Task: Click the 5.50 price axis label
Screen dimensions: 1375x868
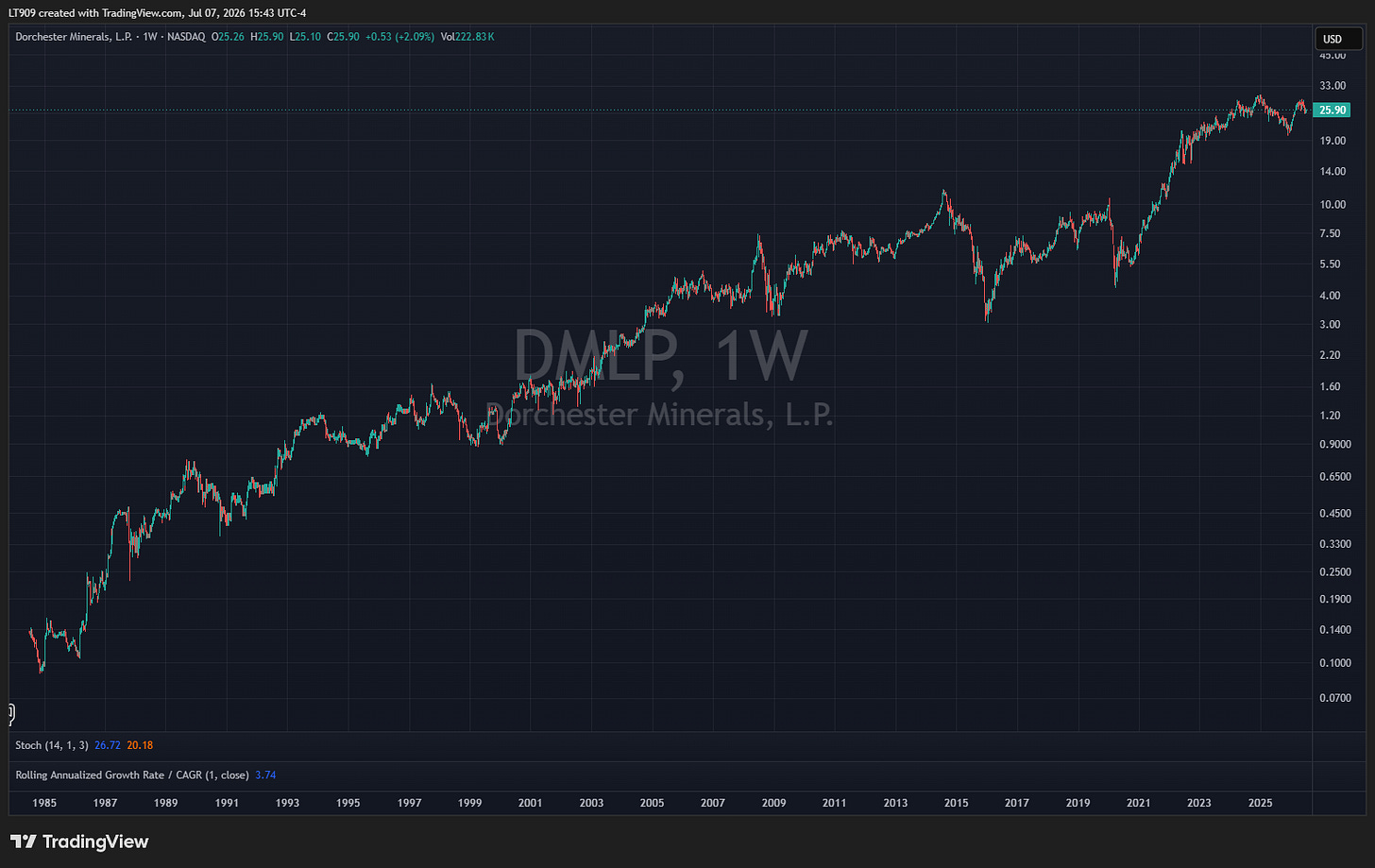Action: (1330, 264)
